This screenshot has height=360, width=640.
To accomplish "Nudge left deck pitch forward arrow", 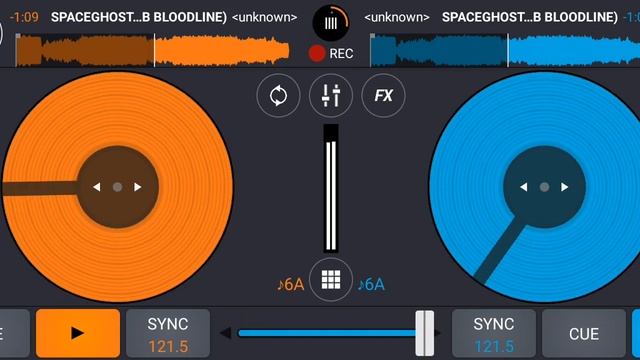I will point(138,187).
